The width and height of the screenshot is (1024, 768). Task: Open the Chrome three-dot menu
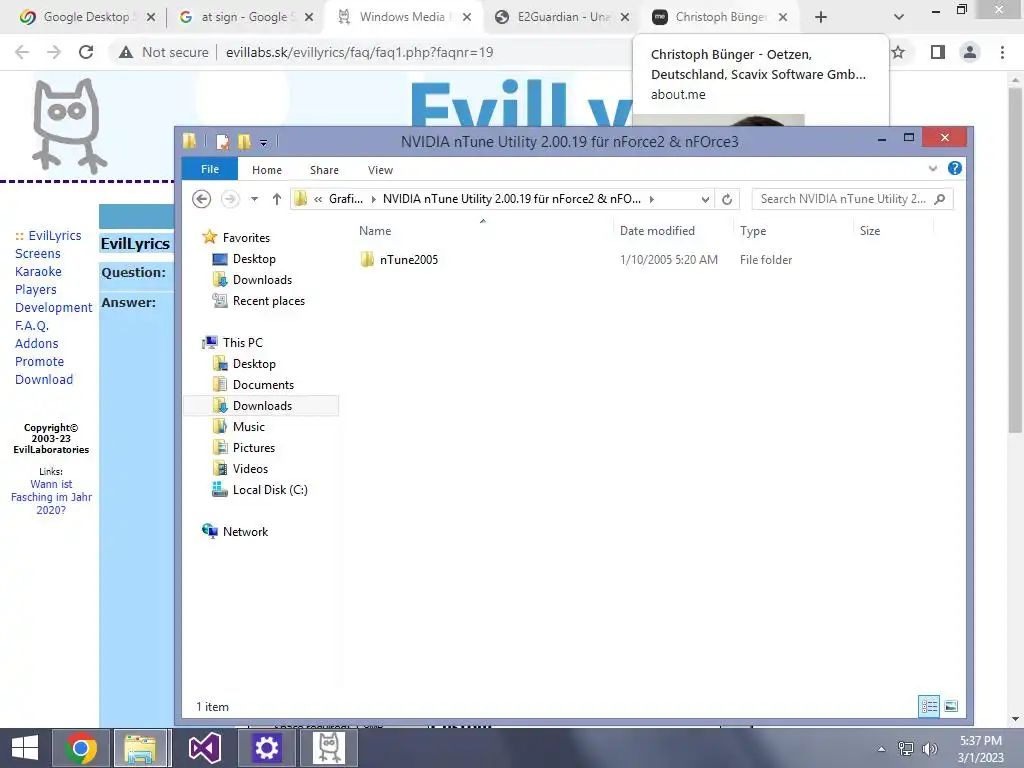[1002, 52]
